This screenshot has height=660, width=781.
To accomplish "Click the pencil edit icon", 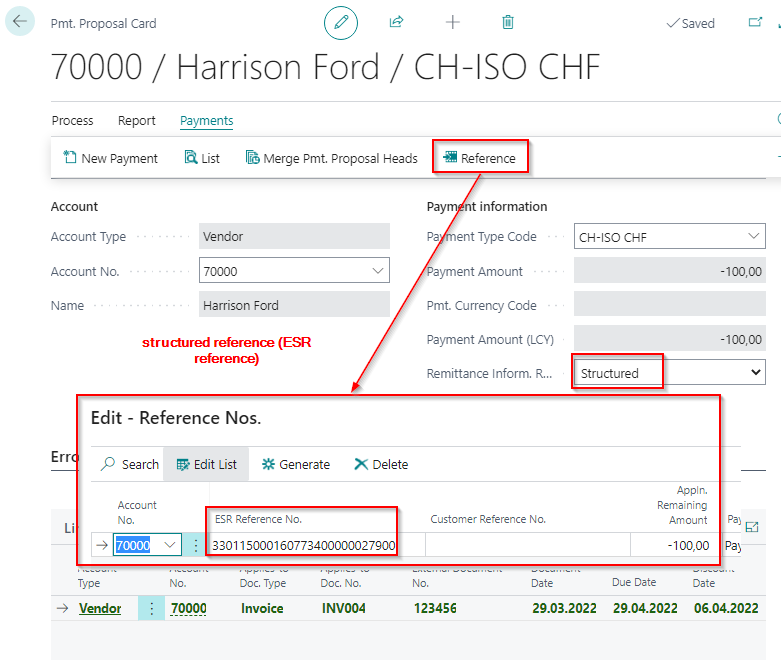I will pyautogui.click(x=341, y=22).
